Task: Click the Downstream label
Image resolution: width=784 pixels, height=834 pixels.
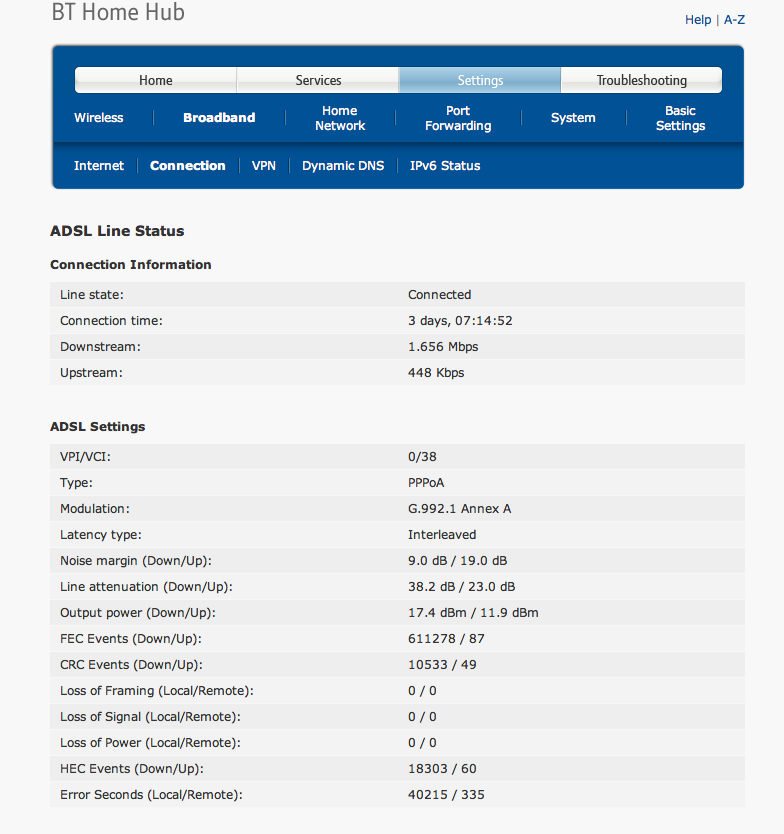Action: click(x=101, y=347)
